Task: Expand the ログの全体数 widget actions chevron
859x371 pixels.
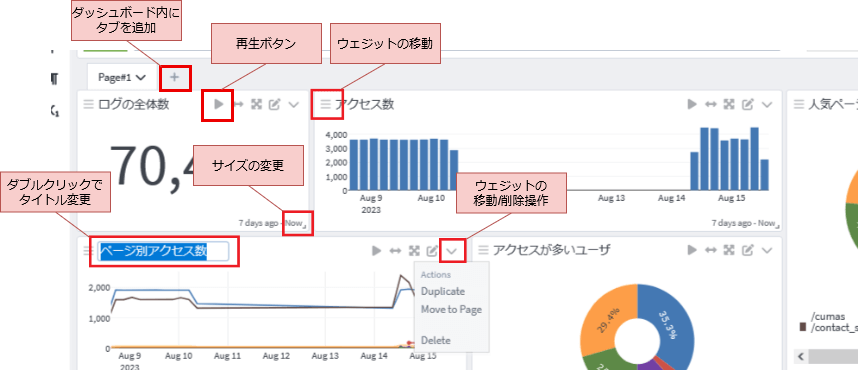Action: 293,105
